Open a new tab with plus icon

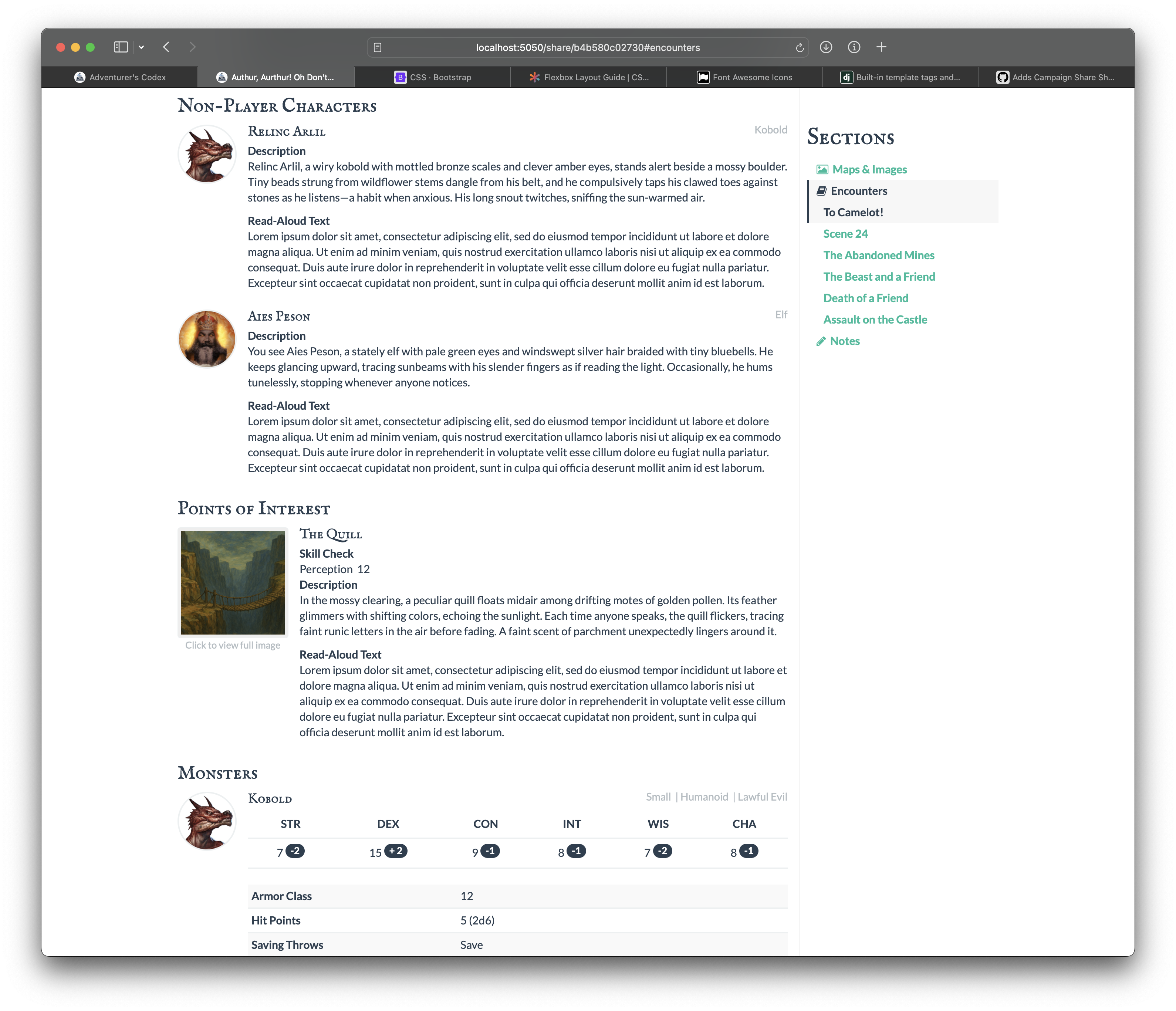881,47
